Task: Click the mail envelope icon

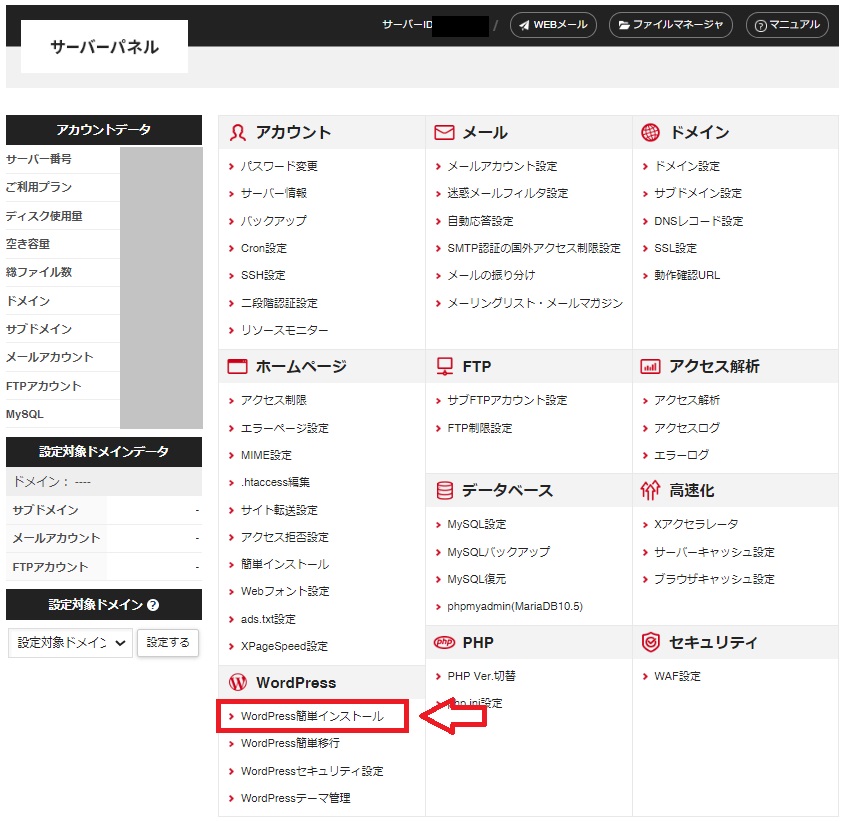Action: [444, 133]
